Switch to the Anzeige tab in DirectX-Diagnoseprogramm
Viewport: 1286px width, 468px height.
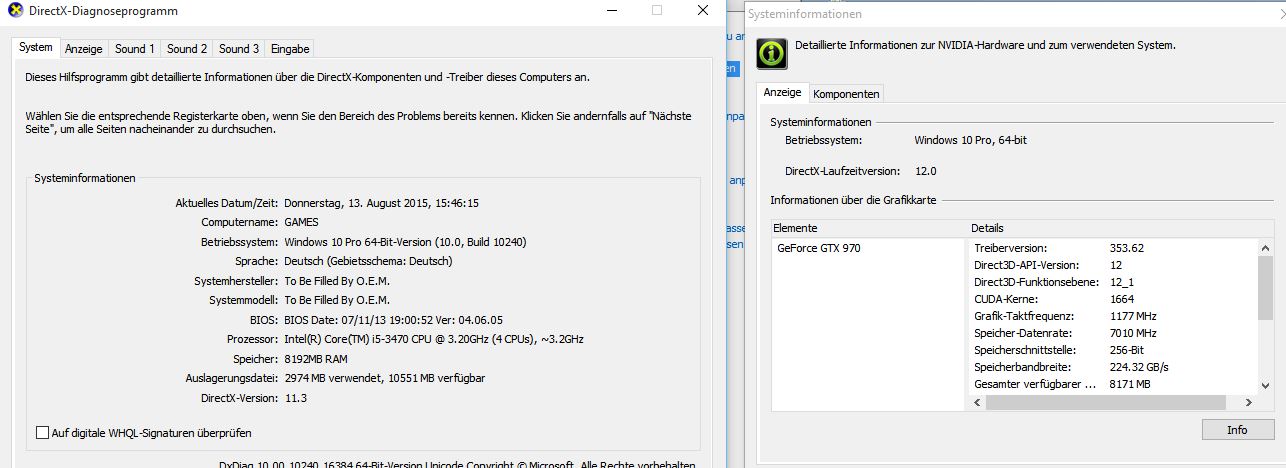coord(84,48)
